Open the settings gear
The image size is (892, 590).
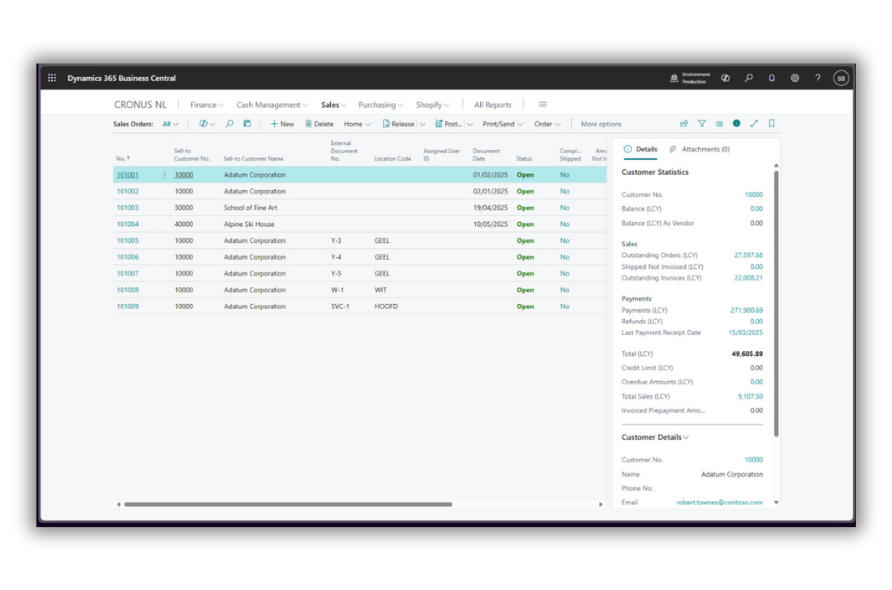(x=795, y=78)
